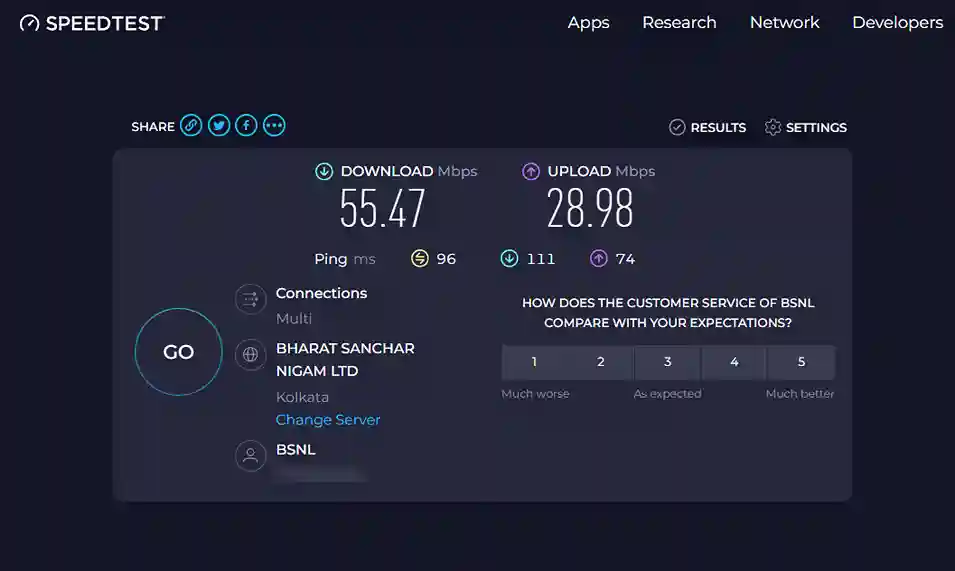Start the test with GO button
Image resolution: width=955 pixels, height=571 pixels.
point(178,352)
